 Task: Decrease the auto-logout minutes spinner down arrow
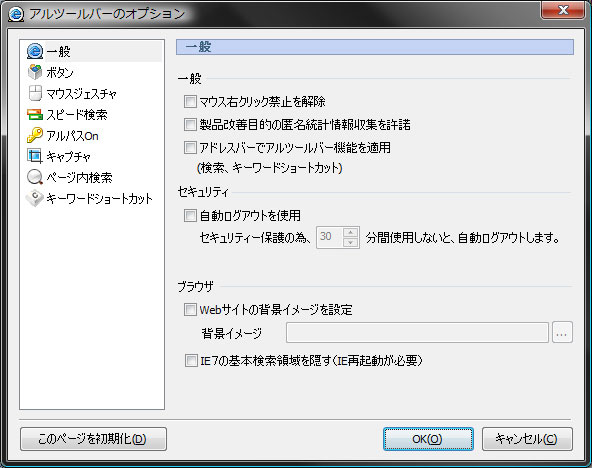(351, 243)
